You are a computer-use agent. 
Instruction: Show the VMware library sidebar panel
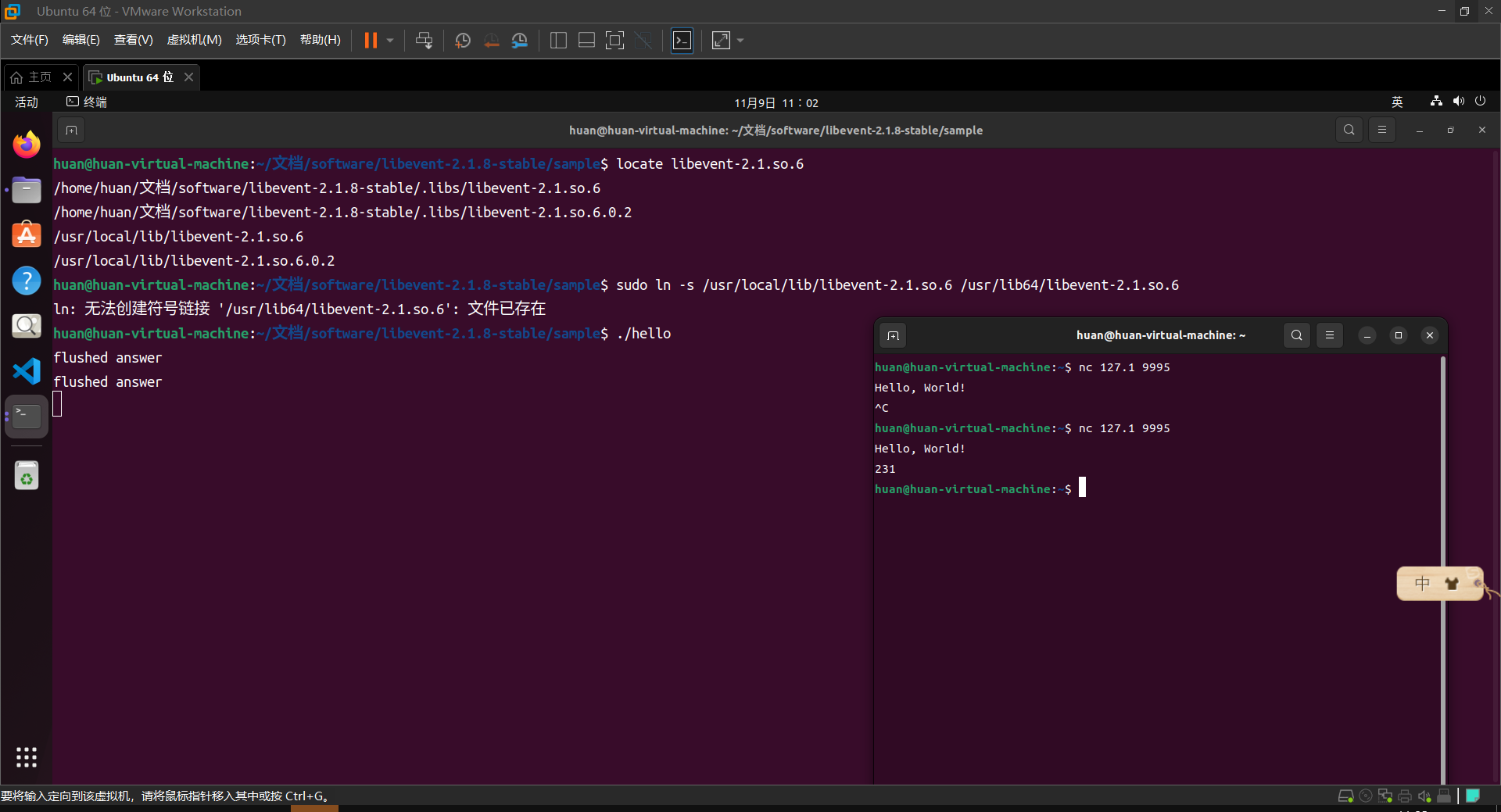pyautogui.click(x=558, y=41)
